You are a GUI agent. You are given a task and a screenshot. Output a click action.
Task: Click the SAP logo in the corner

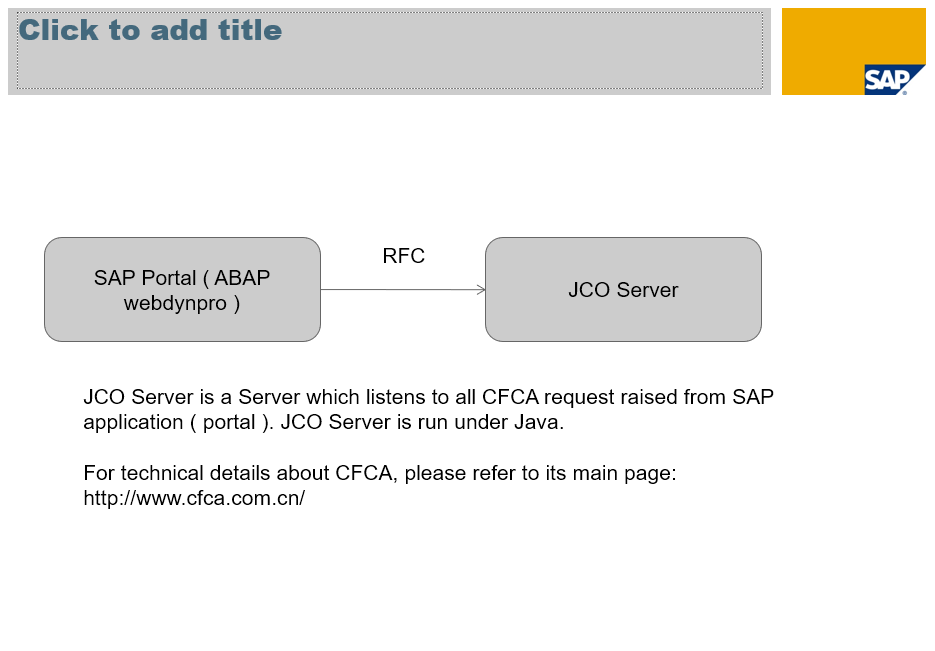tap(893, 80)
